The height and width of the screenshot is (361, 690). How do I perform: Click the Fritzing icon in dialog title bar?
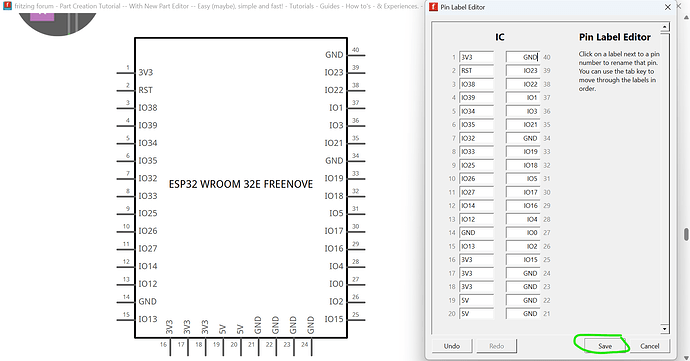433,7
